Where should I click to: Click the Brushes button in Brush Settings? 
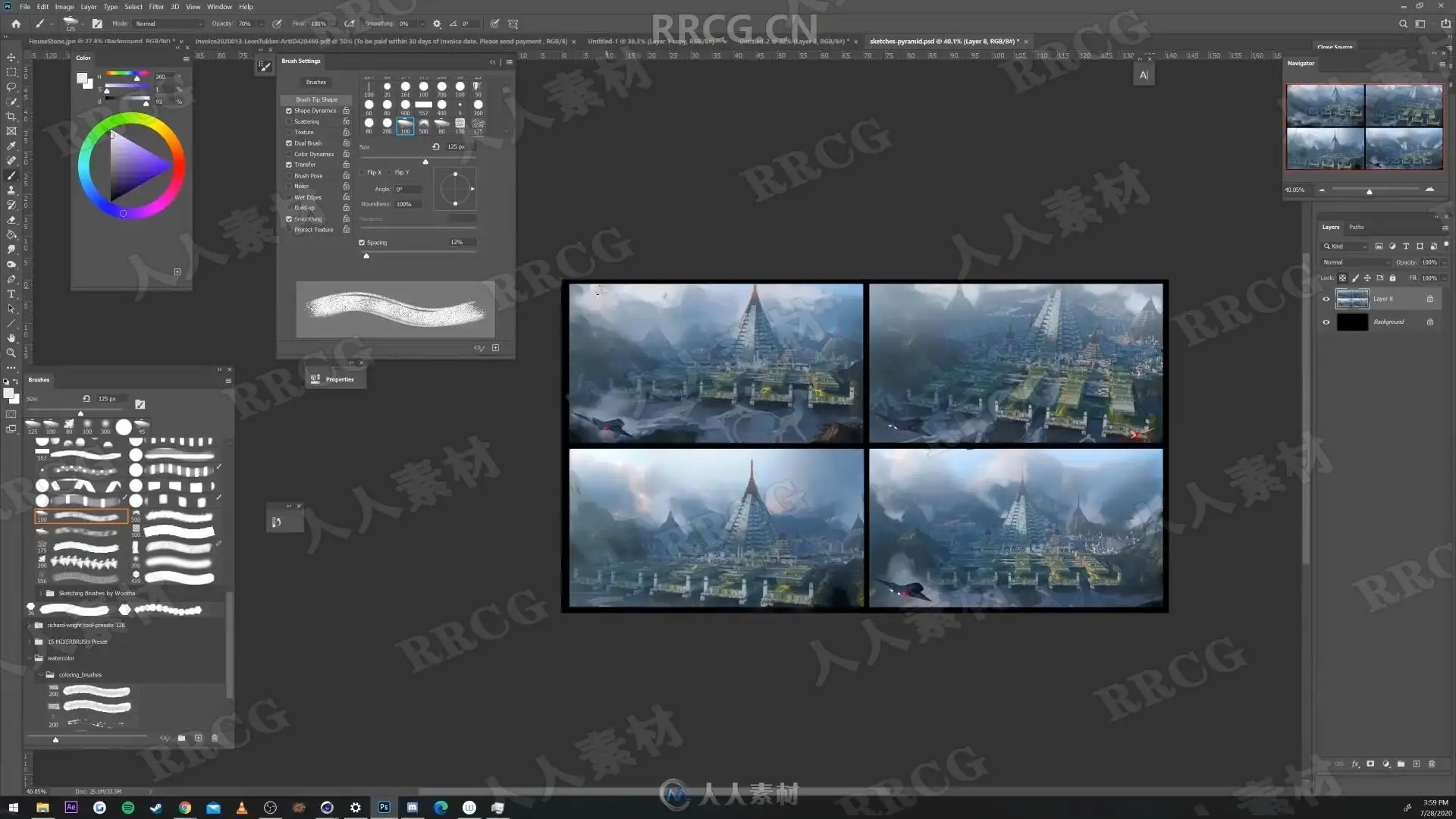(x=316, y=82)
